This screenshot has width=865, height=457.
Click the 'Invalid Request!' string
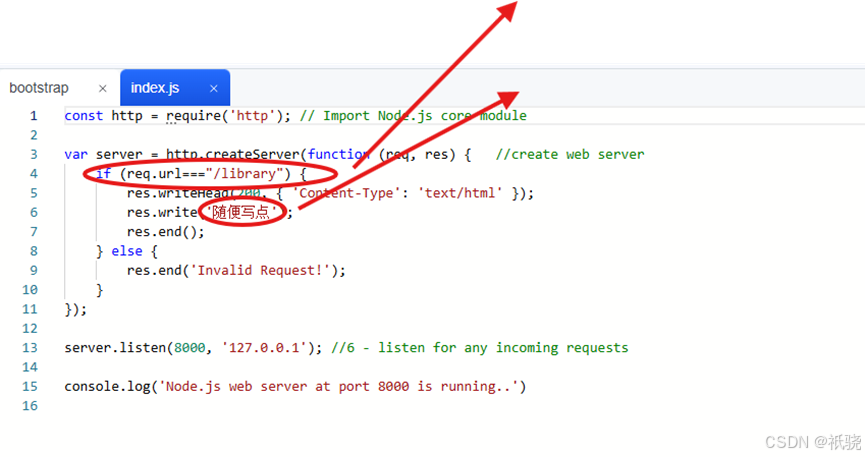tap(260, 270)
